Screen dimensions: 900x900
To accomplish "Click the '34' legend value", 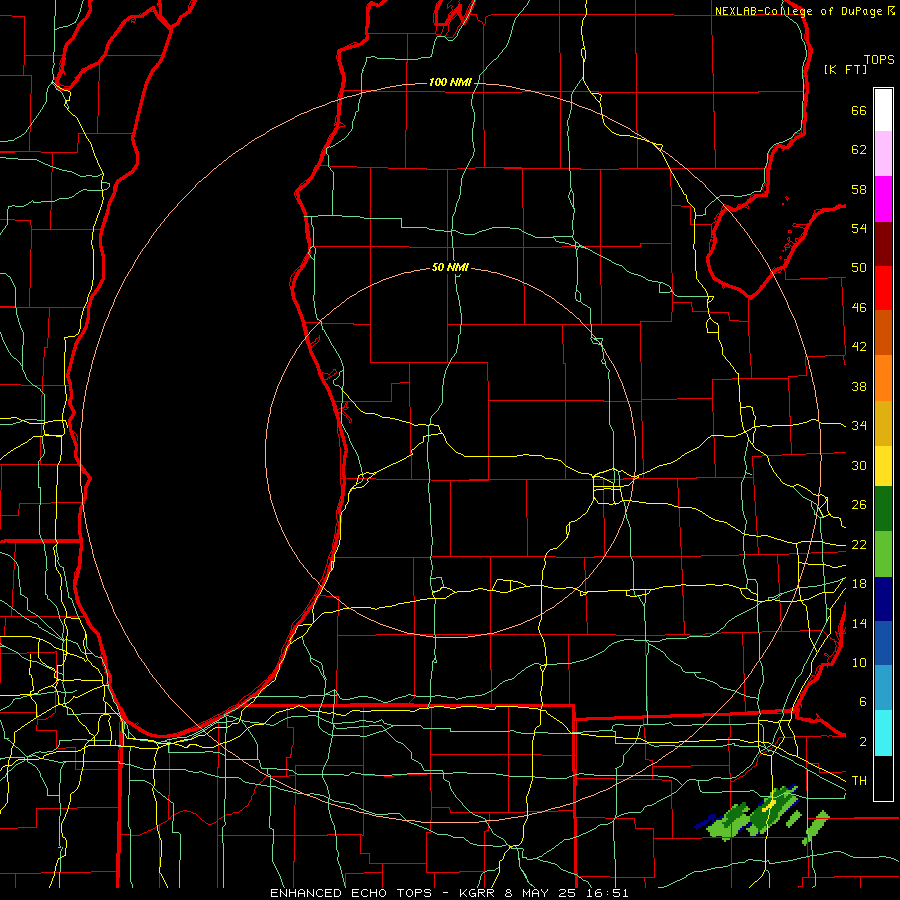I will pos(859,426).
